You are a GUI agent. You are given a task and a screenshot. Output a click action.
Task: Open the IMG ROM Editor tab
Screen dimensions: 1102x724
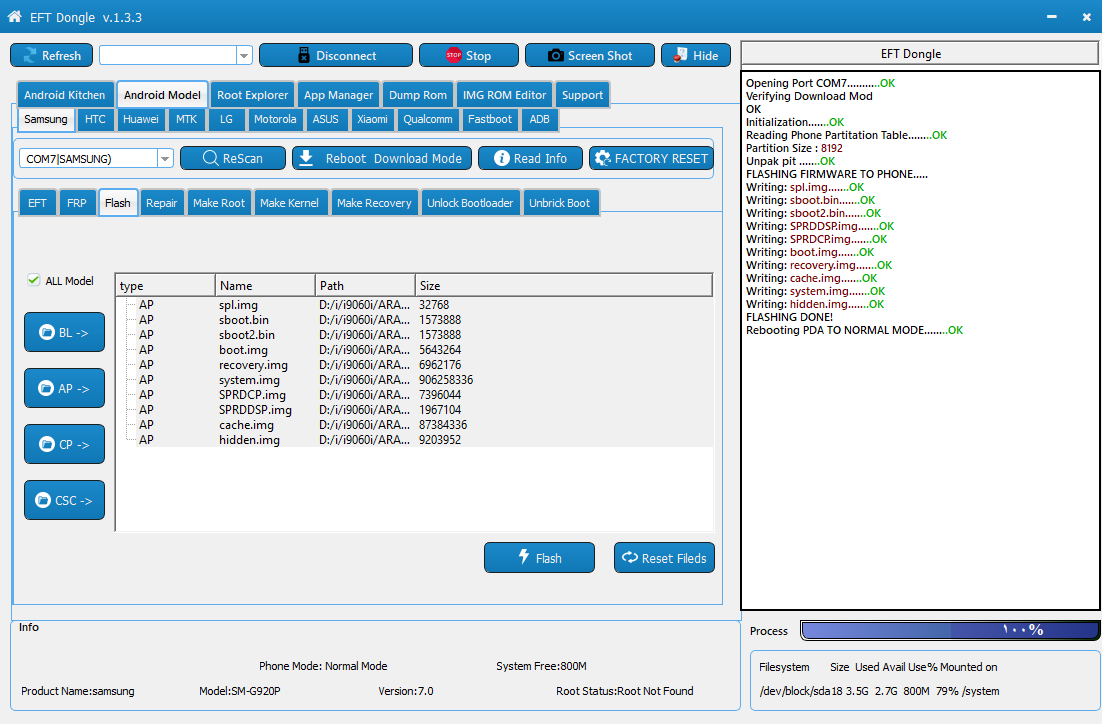point(505,95)
